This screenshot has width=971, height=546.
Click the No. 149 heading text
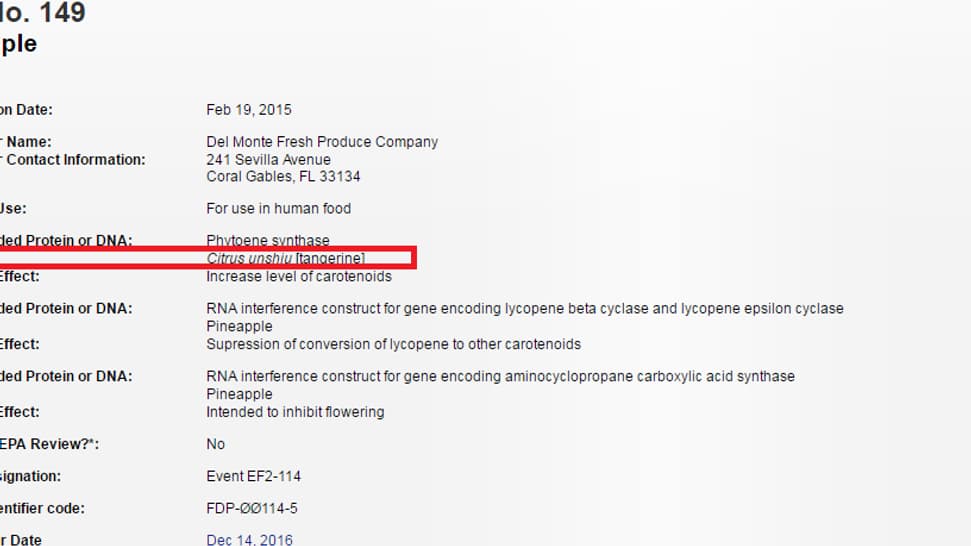point(43,12)
